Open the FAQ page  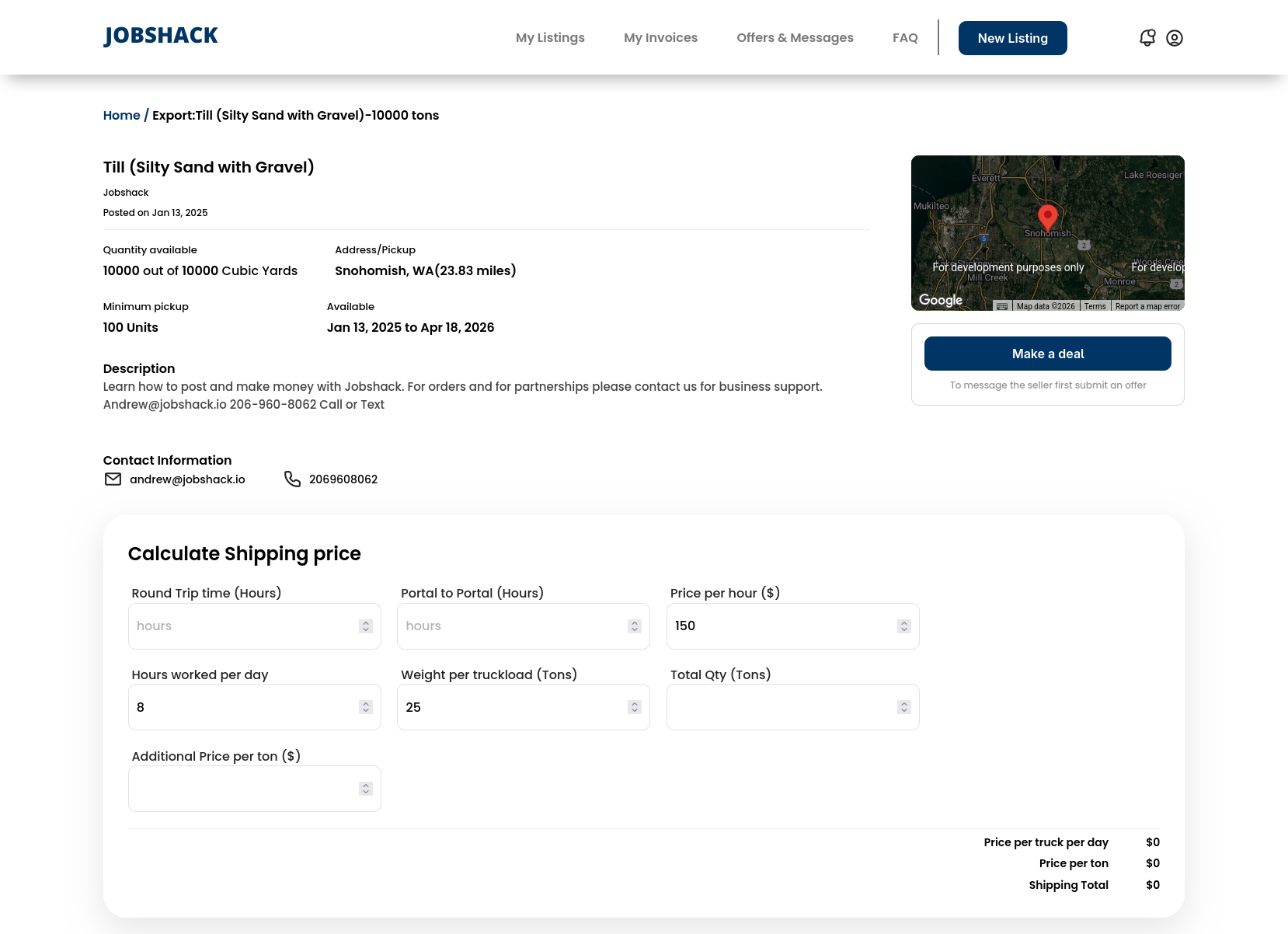(905, 37)
